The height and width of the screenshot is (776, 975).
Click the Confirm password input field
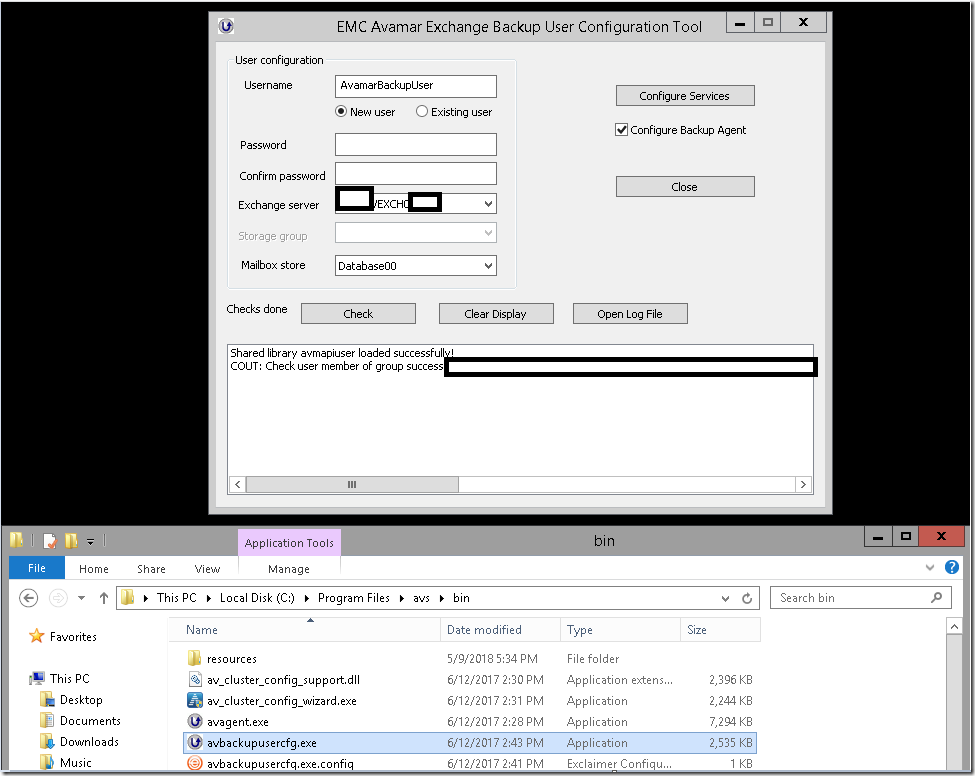point(415,173)
